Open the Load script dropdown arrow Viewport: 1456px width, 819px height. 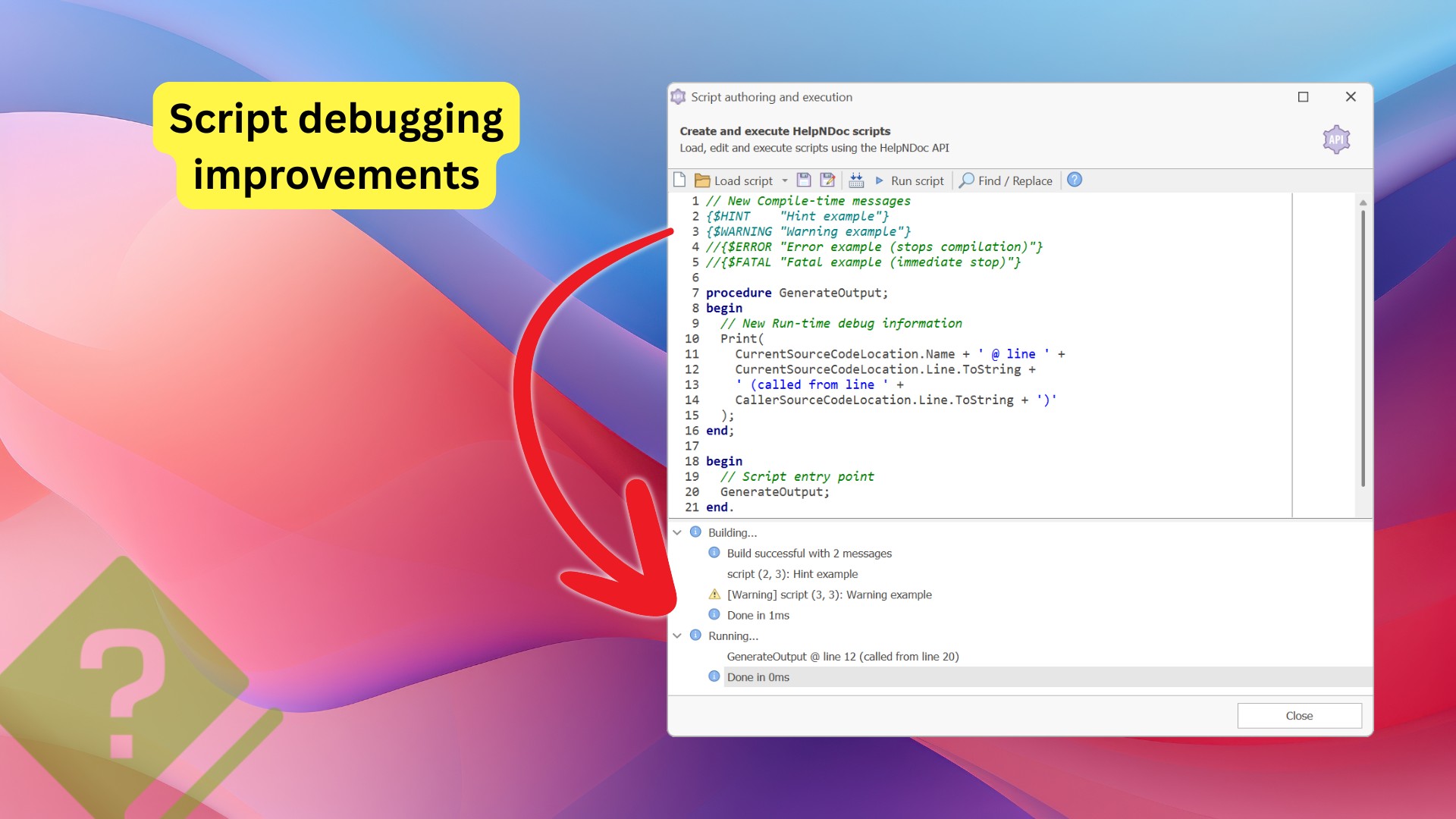tap(785, 180)
